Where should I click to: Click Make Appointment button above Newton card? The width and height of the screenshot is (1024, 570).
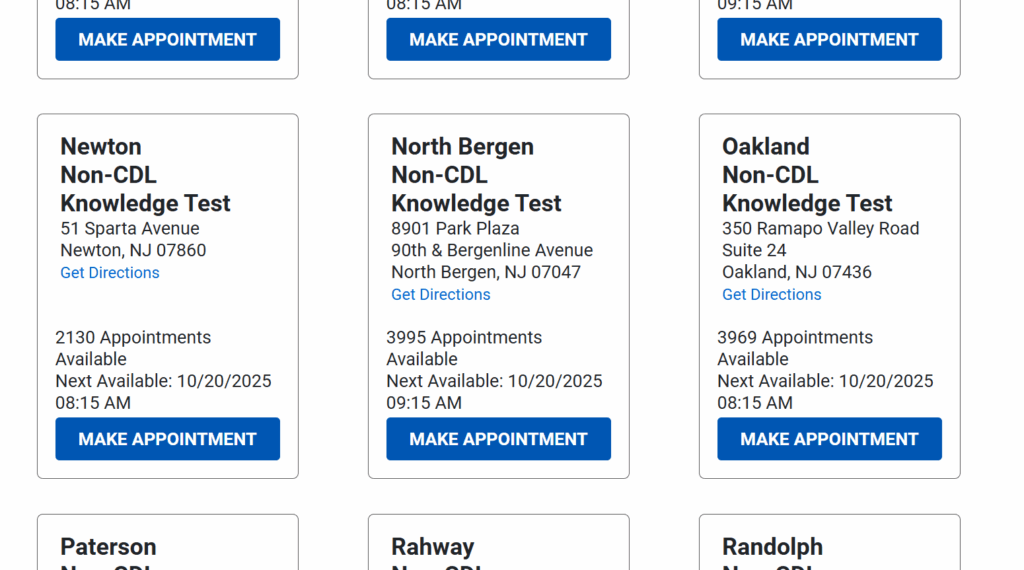(167, 40)
